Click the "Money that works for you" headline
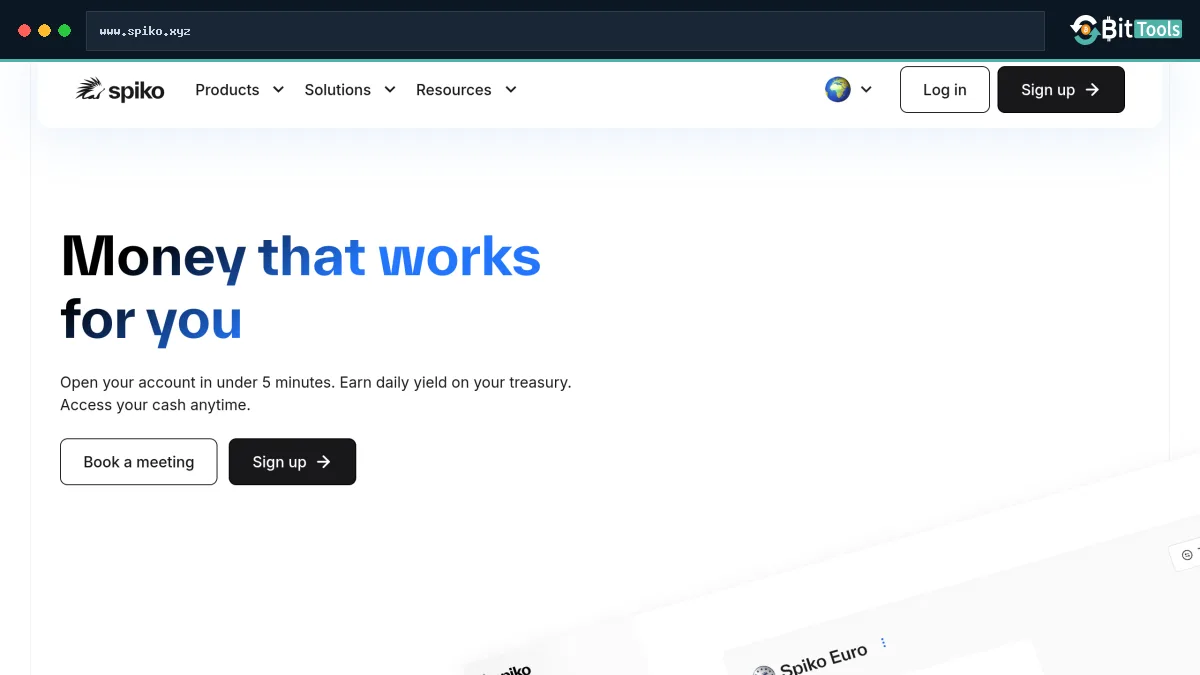The image size is (1200, 675). (x=301, y=288)
